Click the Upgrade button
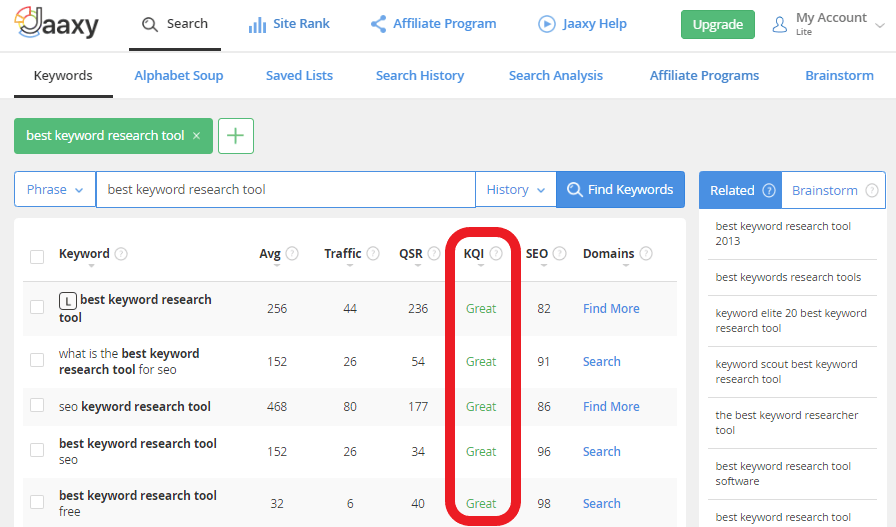Viewport: 896px width, 527px height. [x=718, y=25]
